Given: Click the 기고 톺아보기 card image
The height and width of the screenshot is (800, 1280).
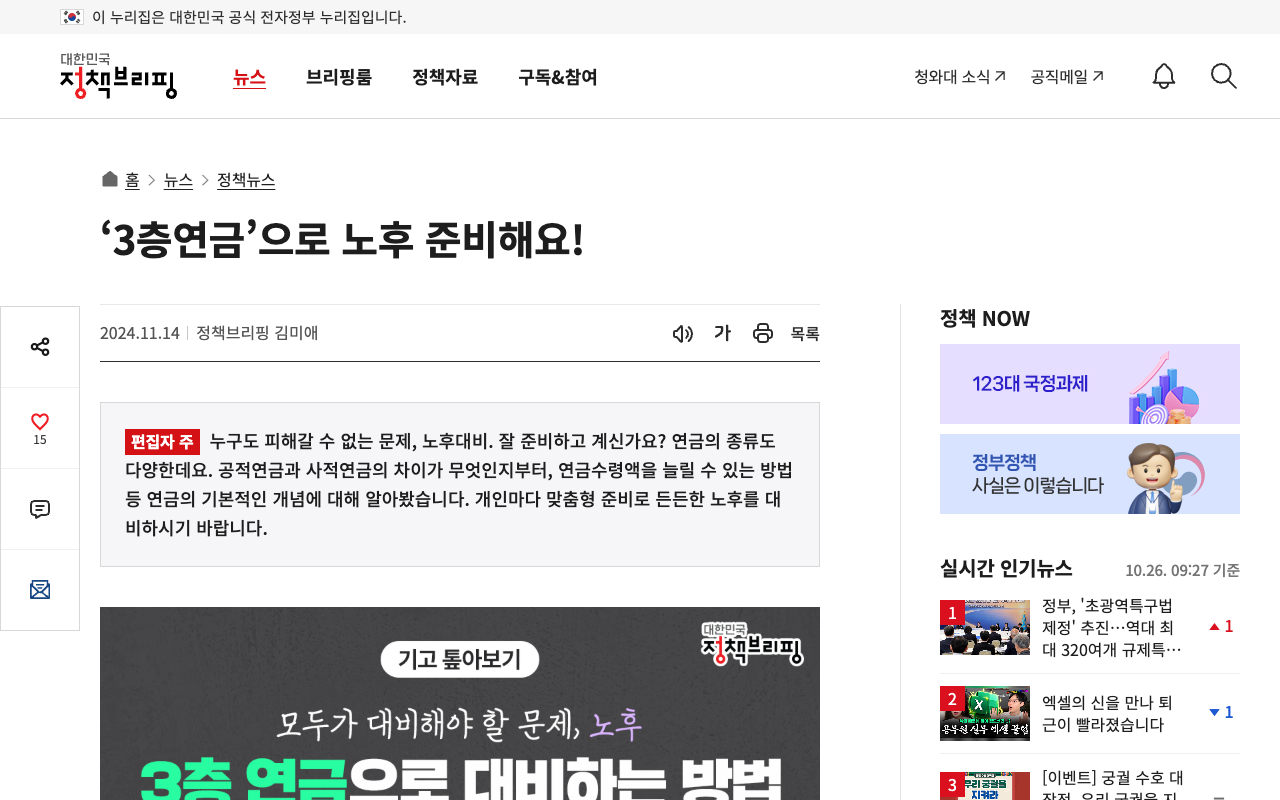Looking at the screenshot, I should tap(460, 703).
